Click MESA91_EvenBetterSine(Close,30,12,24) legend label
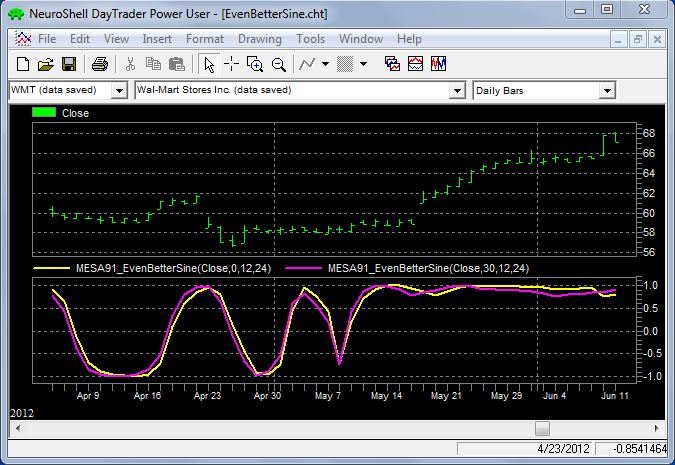This screenshot has width=675, height=465. click(428, 268)
